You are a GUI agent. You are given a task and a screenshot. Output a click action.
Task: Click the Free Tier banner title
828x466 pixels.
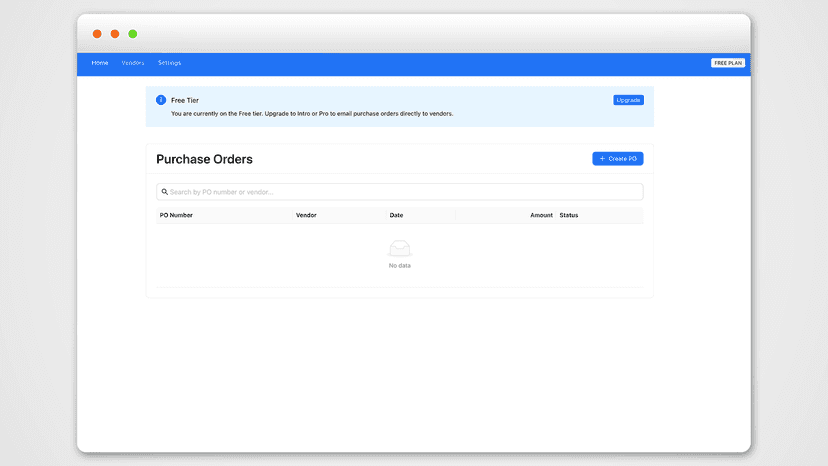click(185, 100)
